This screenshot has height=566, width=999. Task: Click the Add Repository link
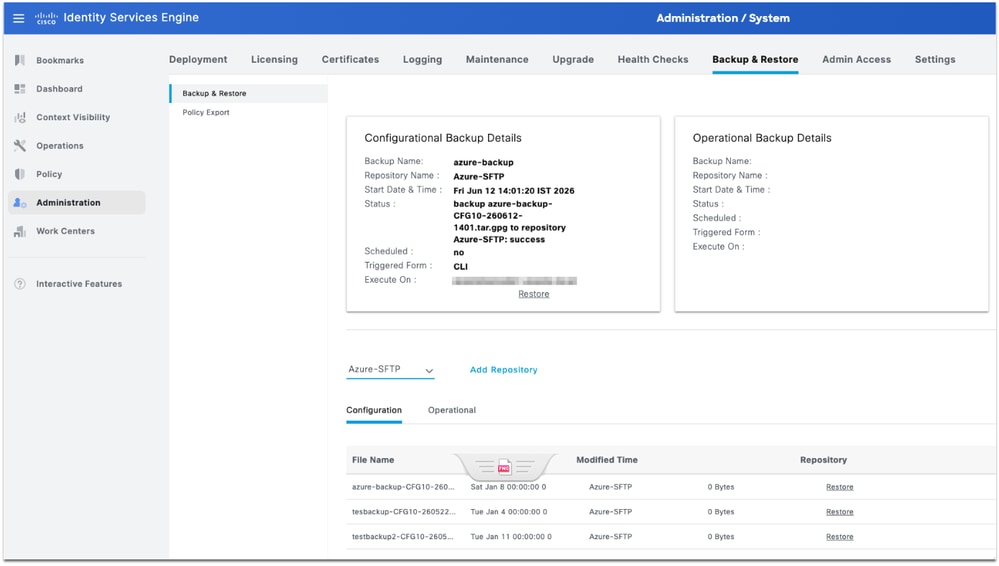pos(503,370)
